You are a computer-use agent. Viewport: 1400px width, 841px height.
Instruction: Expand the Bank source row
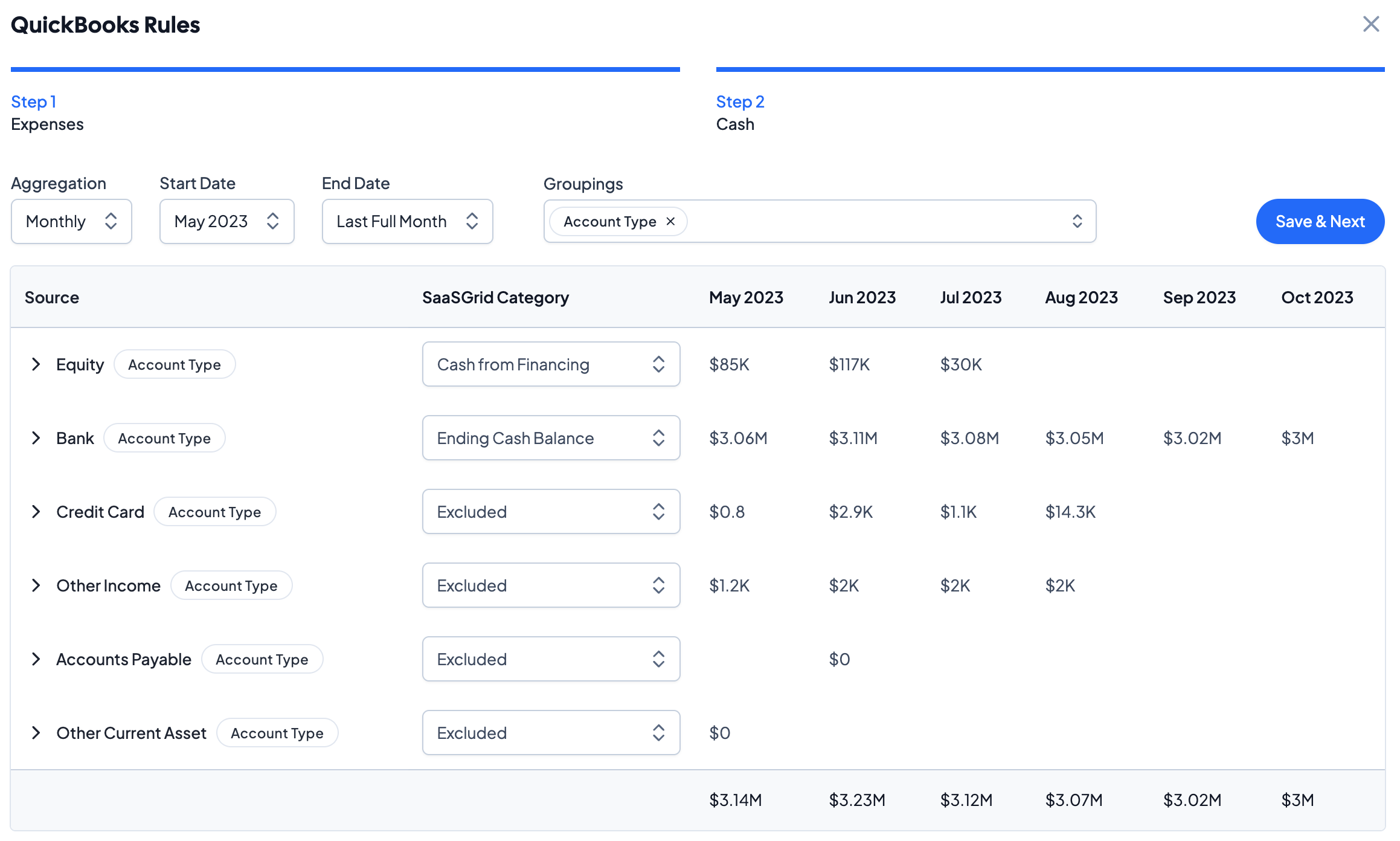click(x=36, y=438)
